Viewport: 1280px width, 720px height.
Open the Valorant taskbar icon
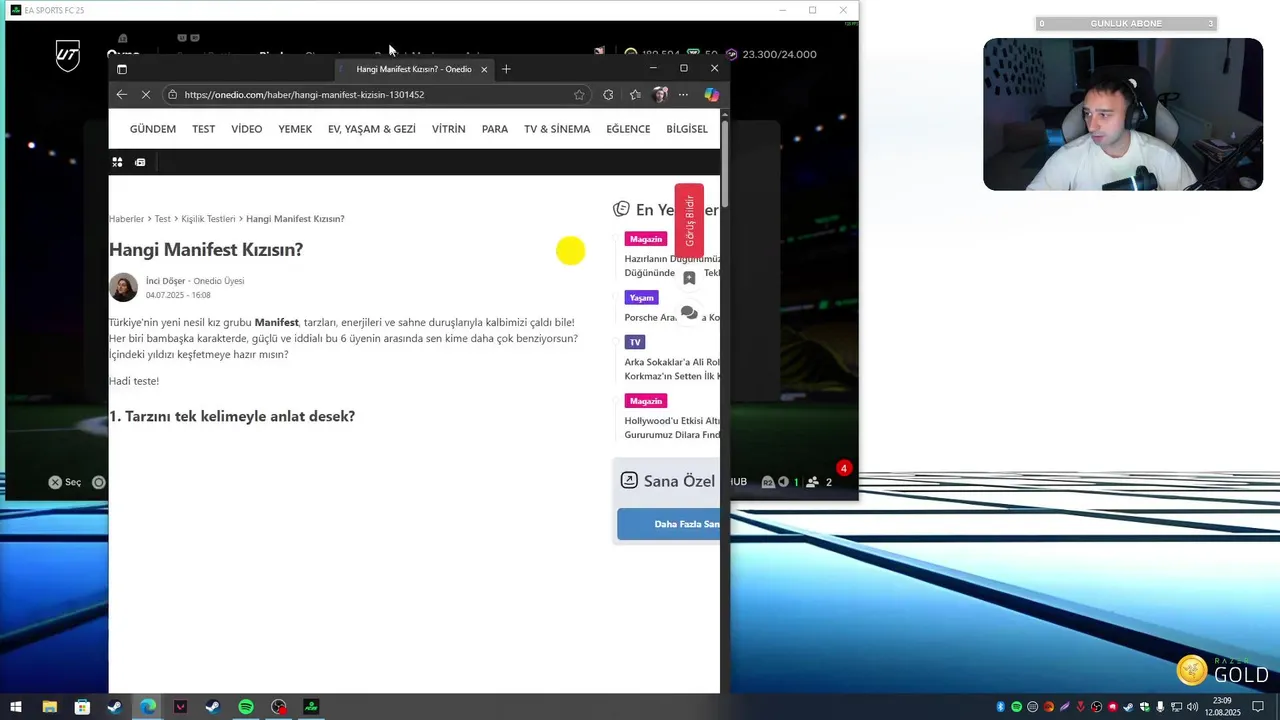[x=180, y=707]
